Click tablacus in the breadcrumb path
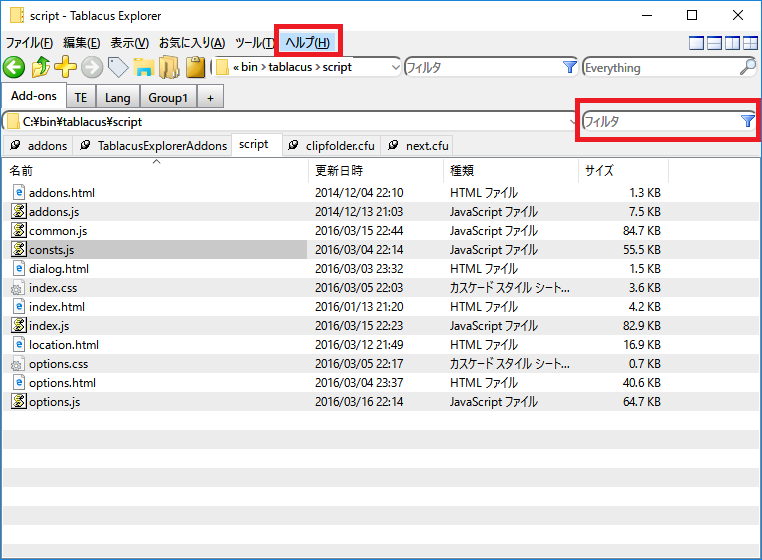The height and width of the screenshot is (560, 762). tap(290, 67)
